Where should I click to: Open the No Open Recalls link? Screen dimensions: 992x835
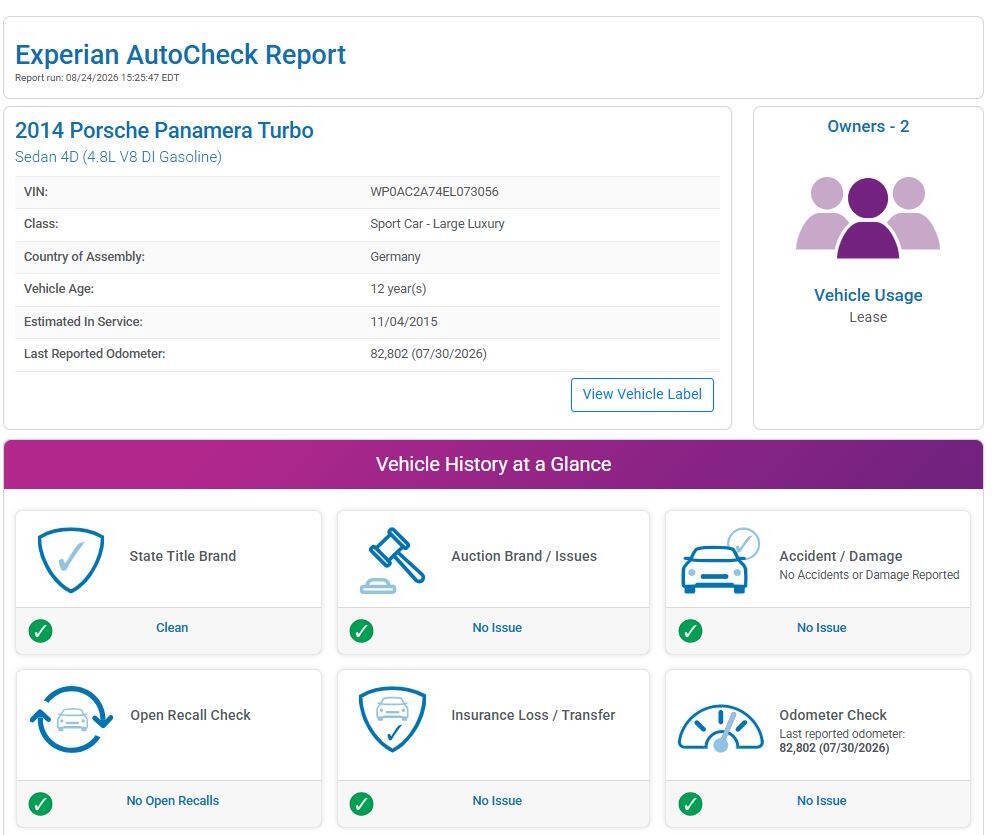tap(173, 800)
